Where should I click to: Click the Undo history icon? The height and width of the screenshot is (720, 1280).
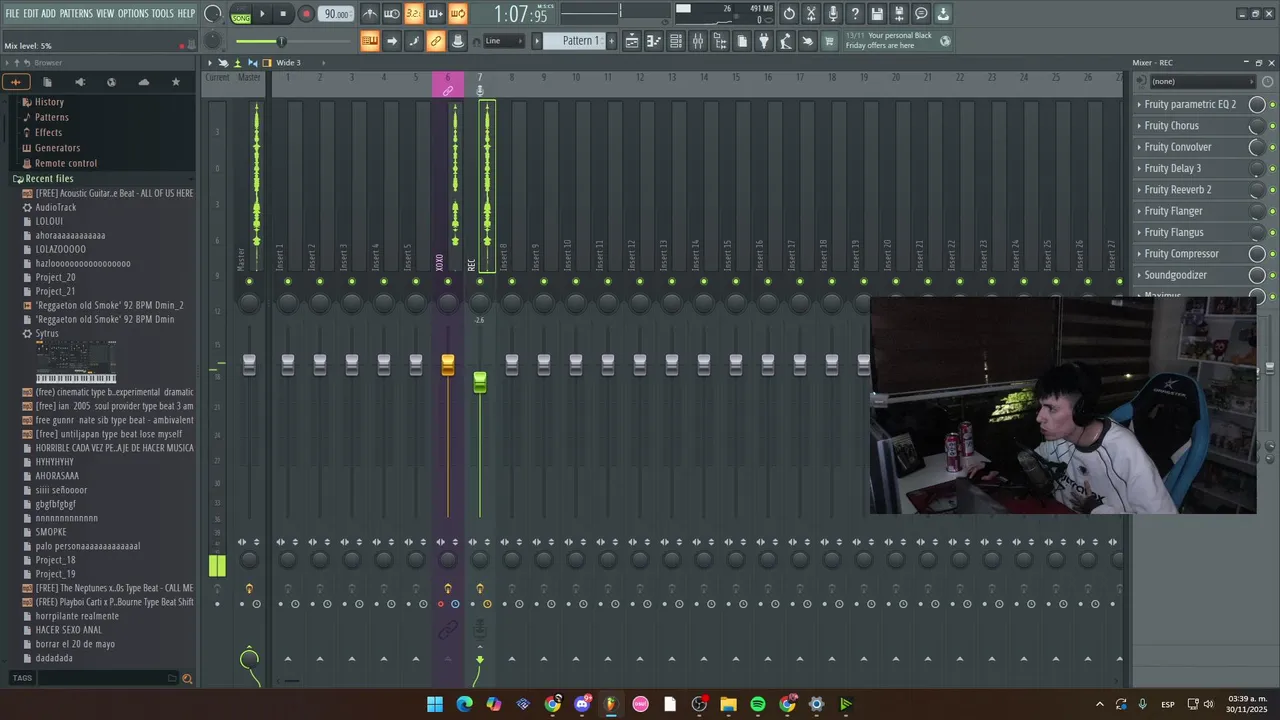click(x=788, y=14)
